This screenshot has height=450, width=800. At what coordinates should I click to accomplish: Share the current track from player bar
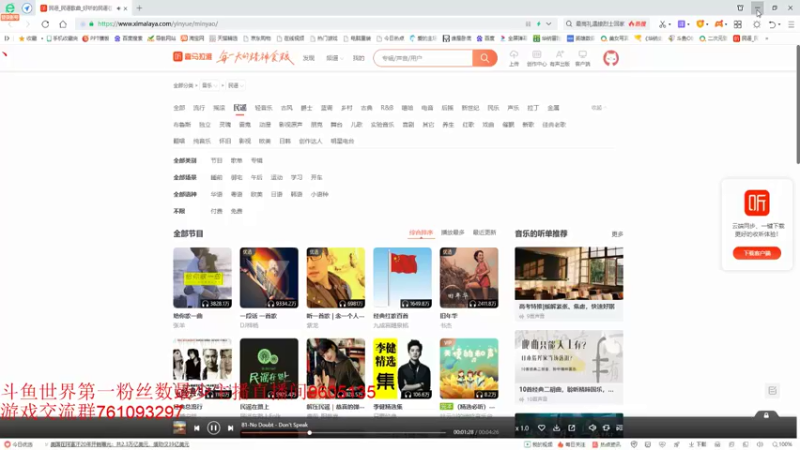[571, 428]
